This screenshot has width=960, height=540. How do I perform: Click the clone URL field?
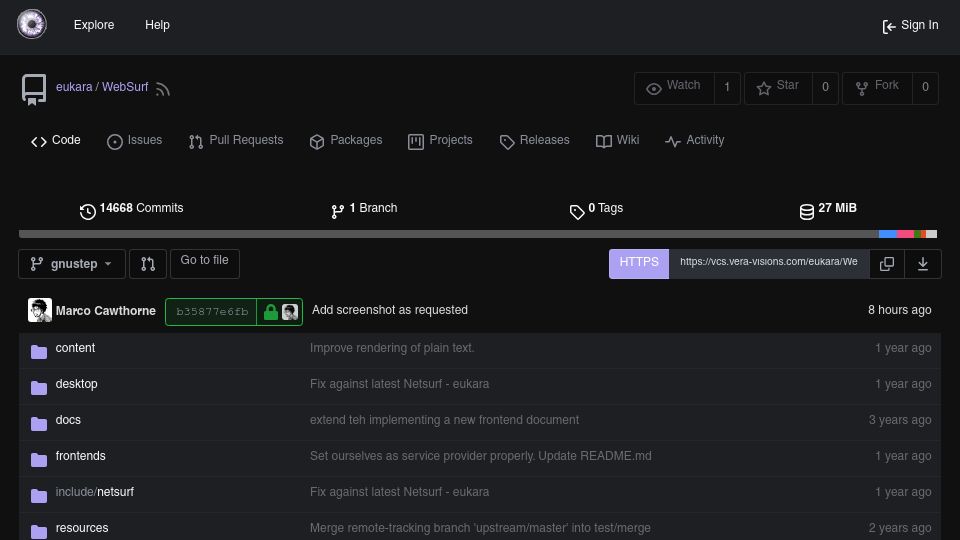769,264
